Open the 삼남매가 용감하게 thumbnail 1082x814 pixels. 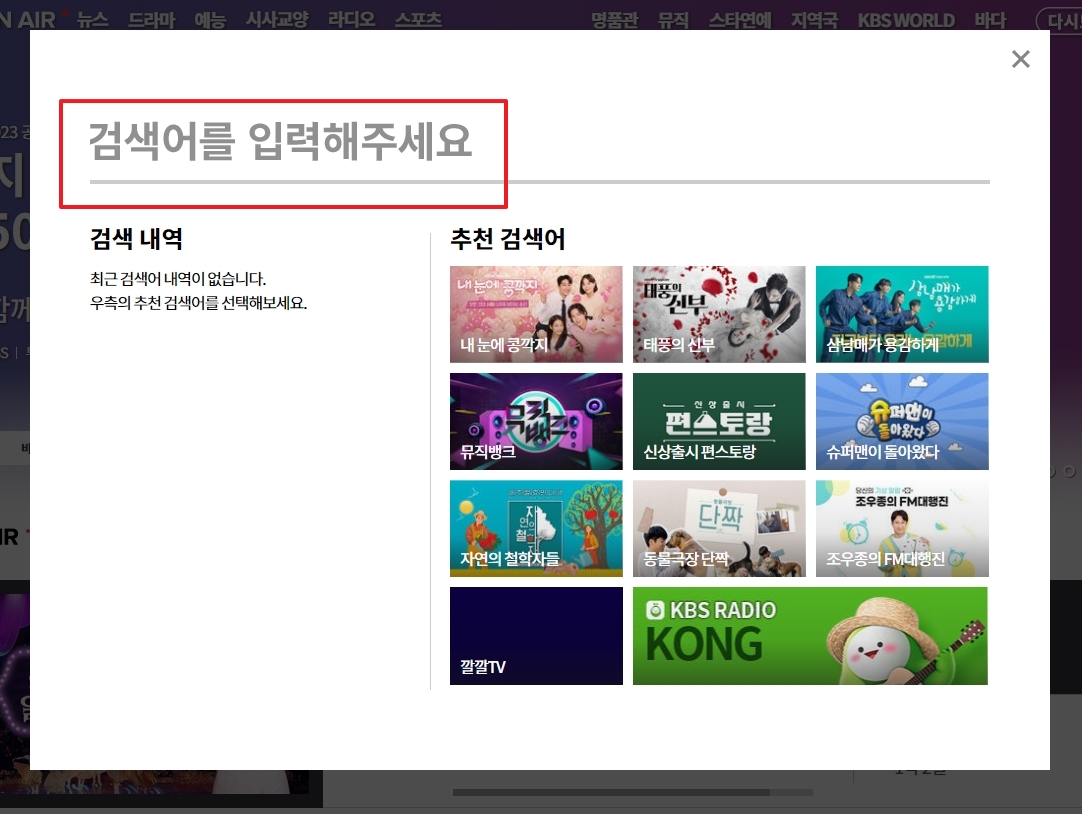(x=902, y=314)
